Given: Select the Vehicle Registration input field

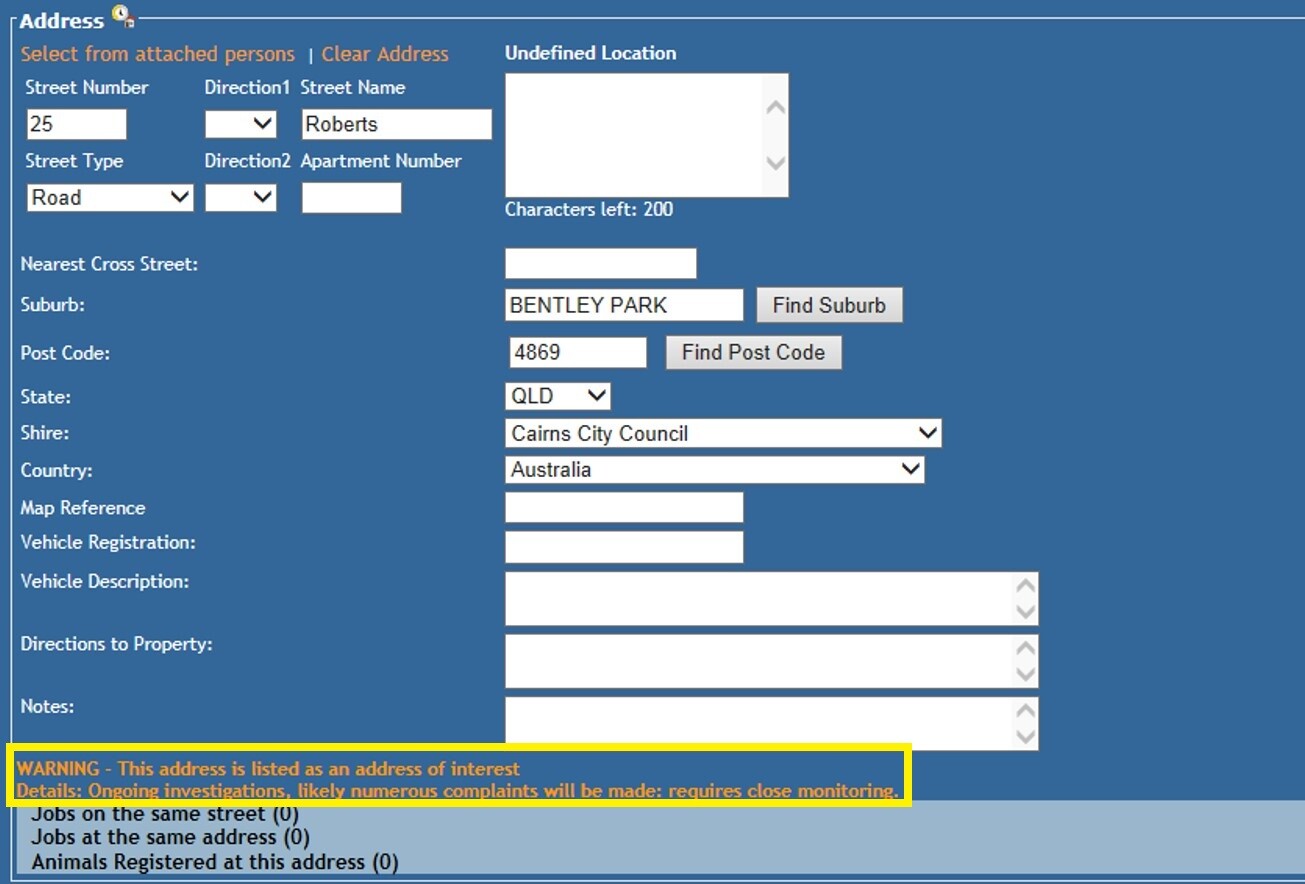Looking at the screenshot, I should tap(624, 547).
